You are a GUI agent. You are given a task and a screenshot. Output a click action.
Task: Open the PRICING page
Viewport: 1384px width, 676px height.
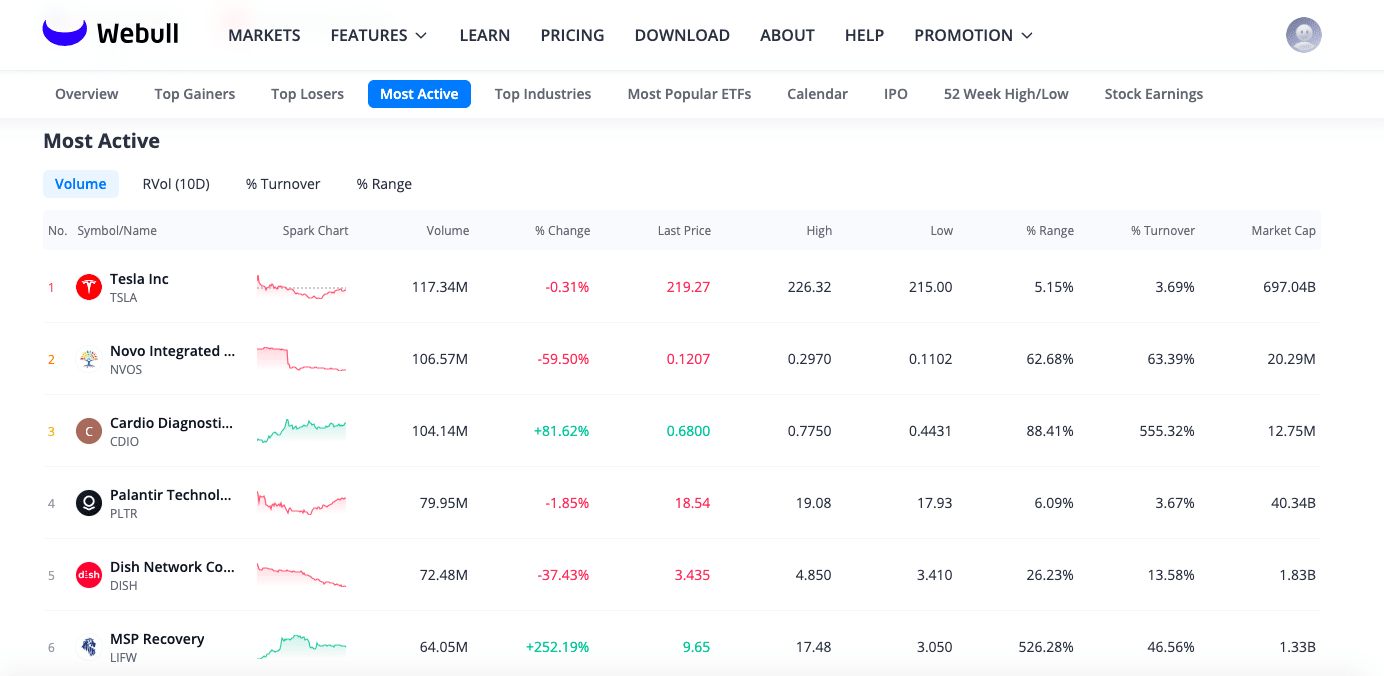[x=572, y=35]
